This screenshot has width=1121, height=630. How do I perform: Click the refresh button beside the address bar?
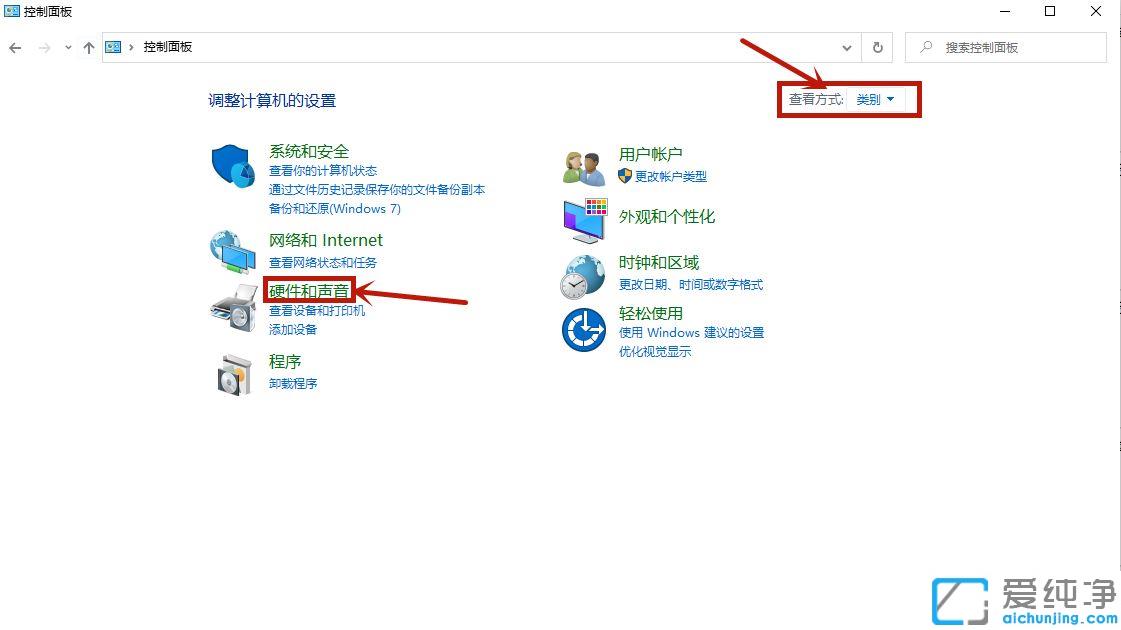[x=877, y=47]
